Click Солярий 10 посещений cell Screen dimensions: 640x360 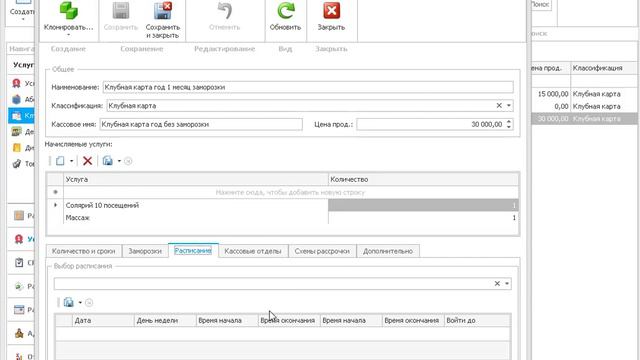click(196, 205)
